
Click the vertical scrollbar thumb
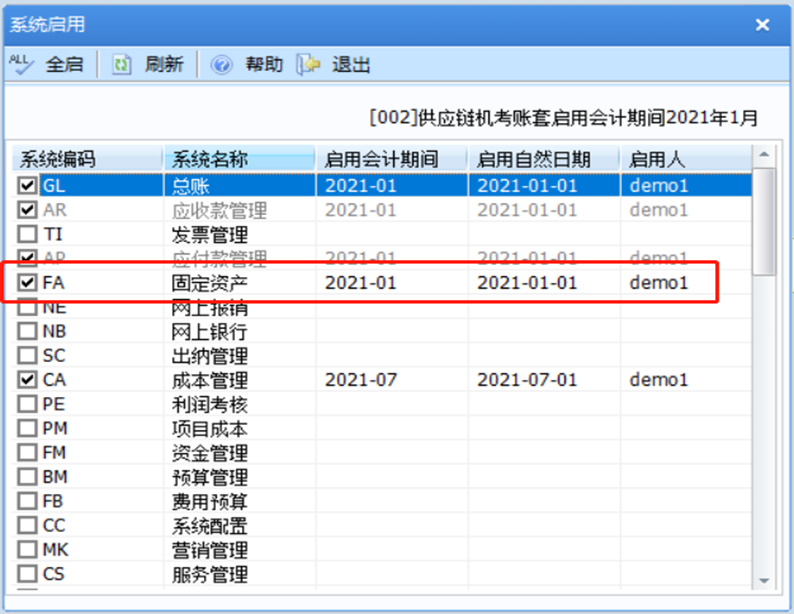764,222
